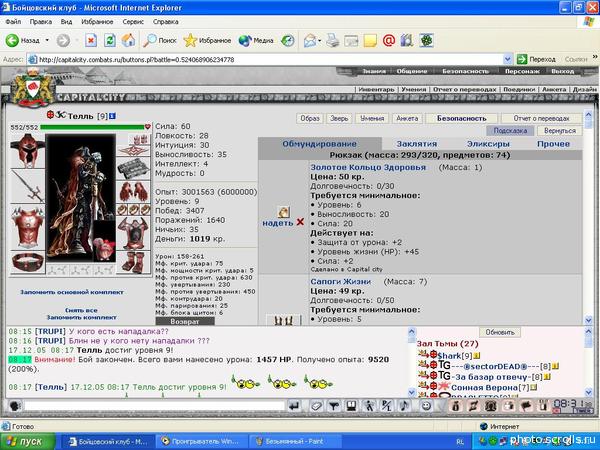Image resolution: width=600 pixels, height=450 pixels.
Task: Click the equipped sword weapon slot
Action: 28,187
